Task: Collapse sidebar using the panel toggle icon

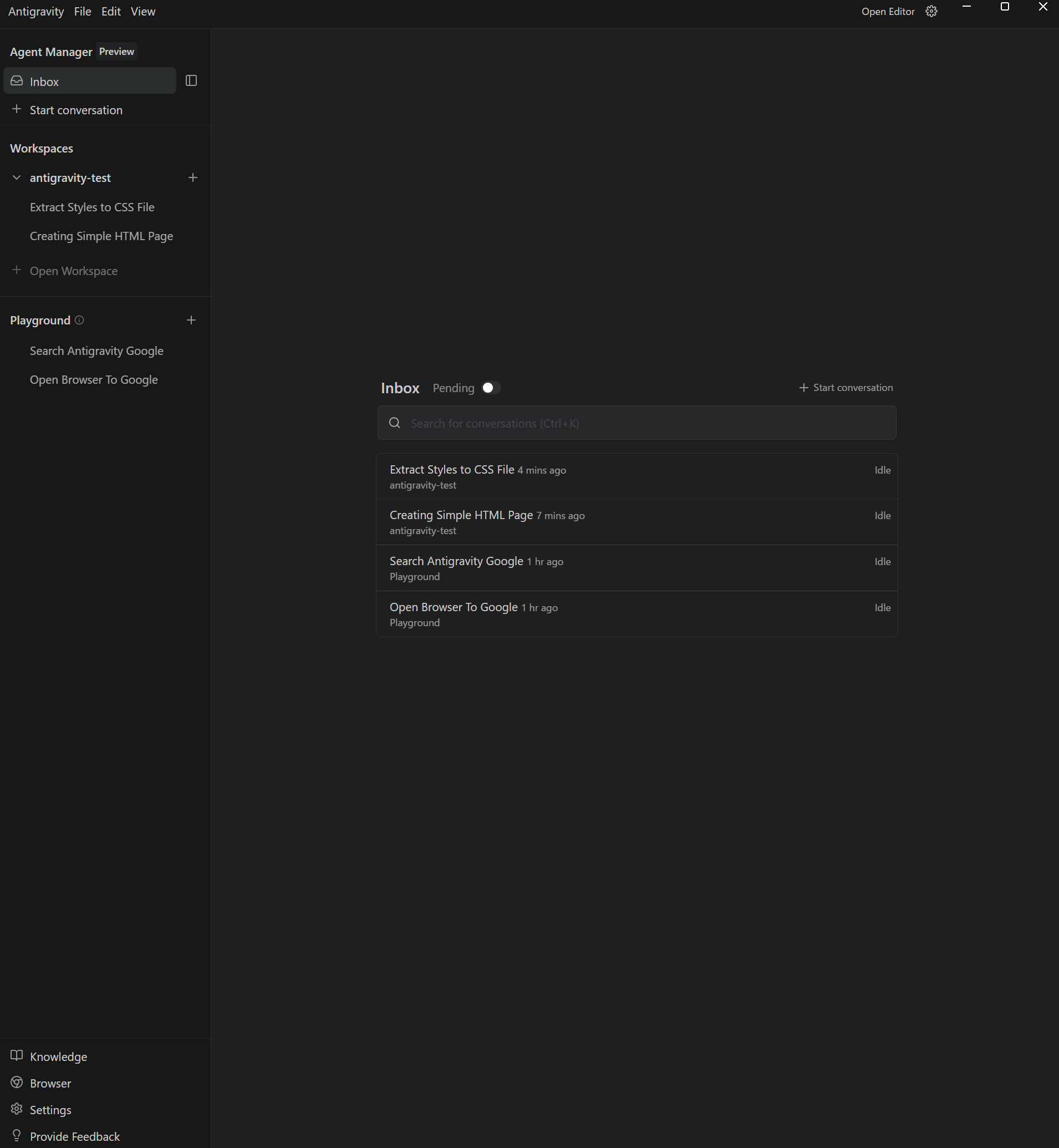Action: 191,81
